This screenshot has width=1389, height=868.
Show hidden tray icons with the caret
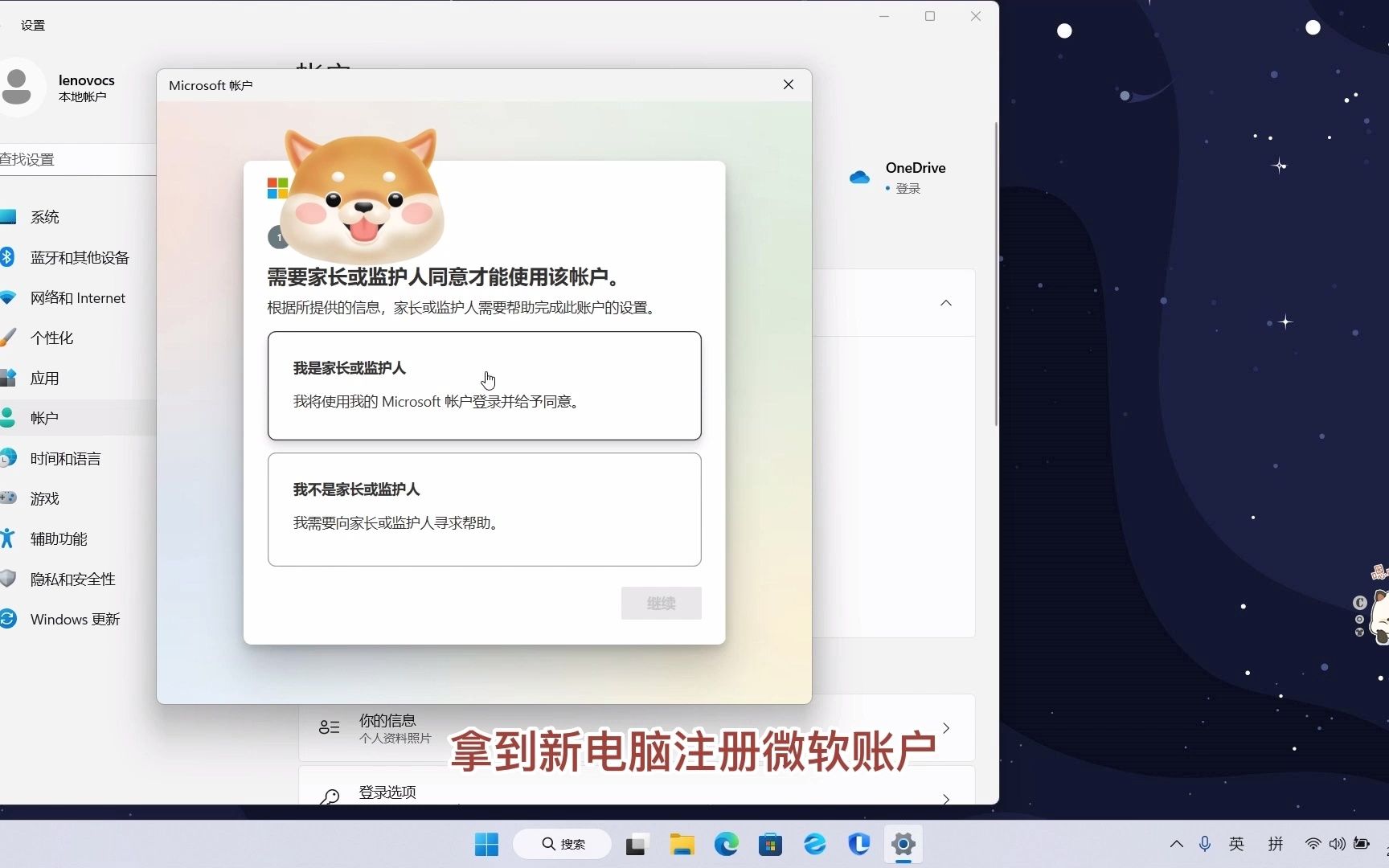point(1176,844)
